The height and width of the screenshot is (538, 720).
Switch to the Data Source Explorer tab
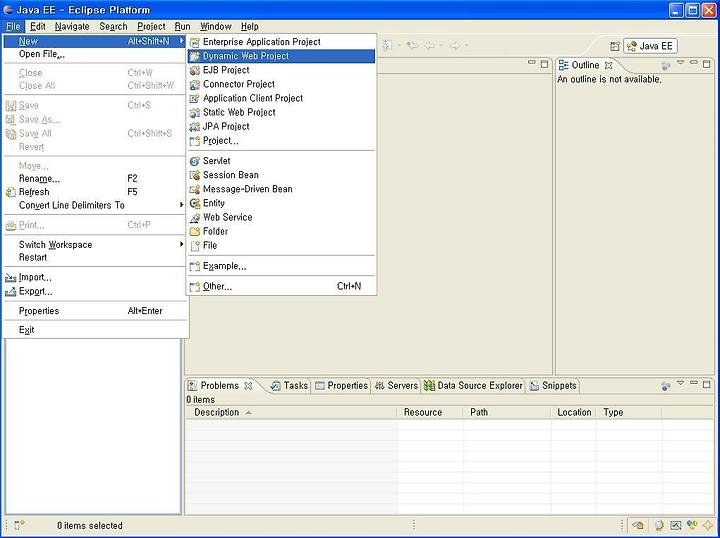[473, 386]
